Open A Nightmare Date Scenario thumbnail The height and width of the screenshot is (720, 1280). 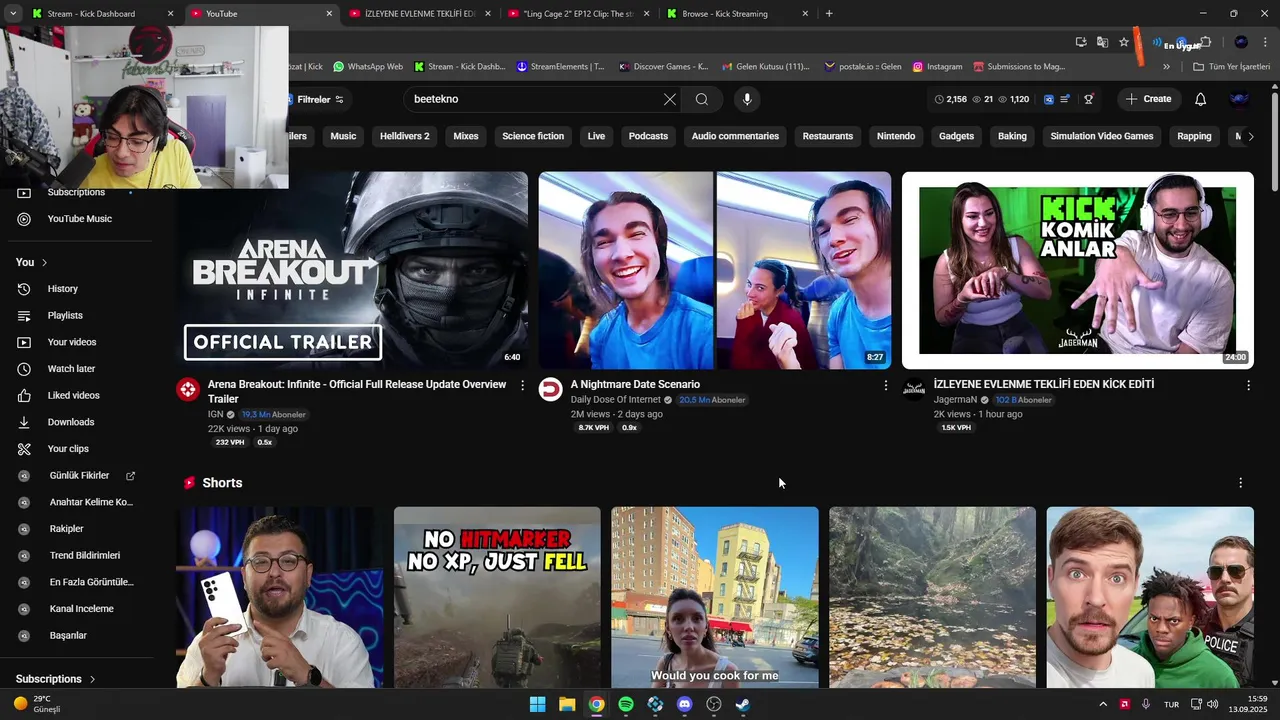(715, 270)
